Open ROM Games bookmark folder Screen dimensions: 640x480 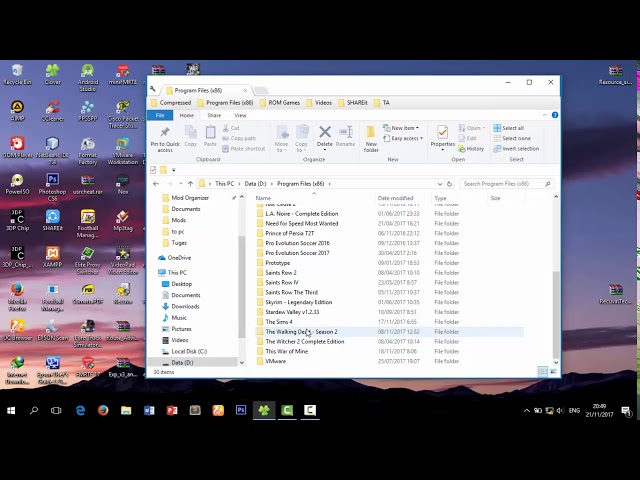click(x=280, y=102)
